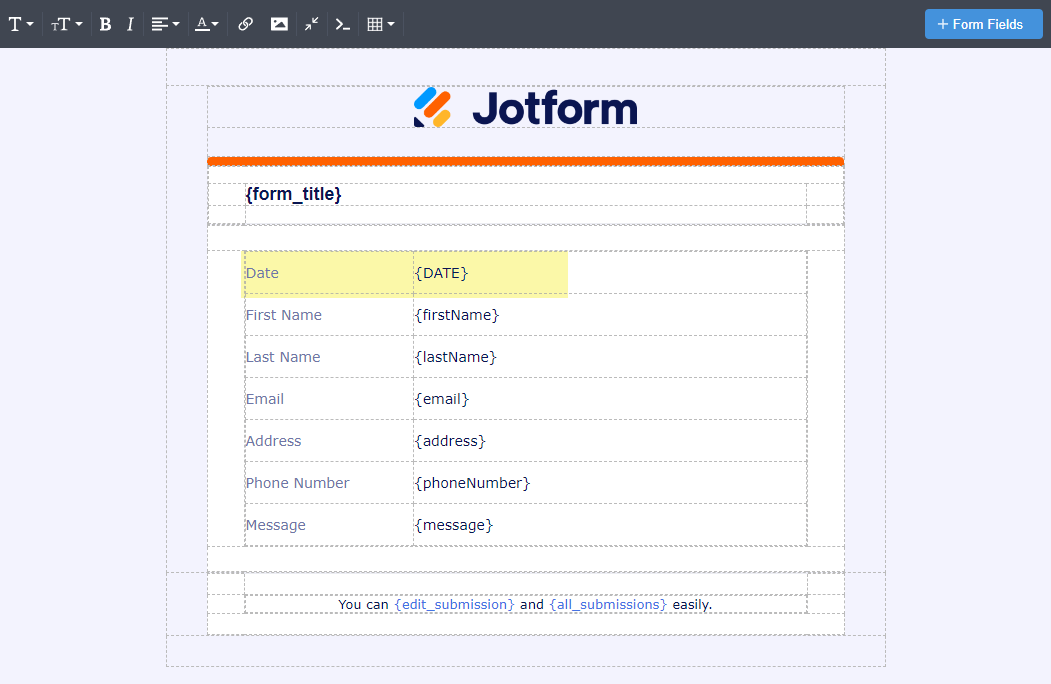Click the Email label
The width and height of the screenshot is (1051, 684).
265,399
